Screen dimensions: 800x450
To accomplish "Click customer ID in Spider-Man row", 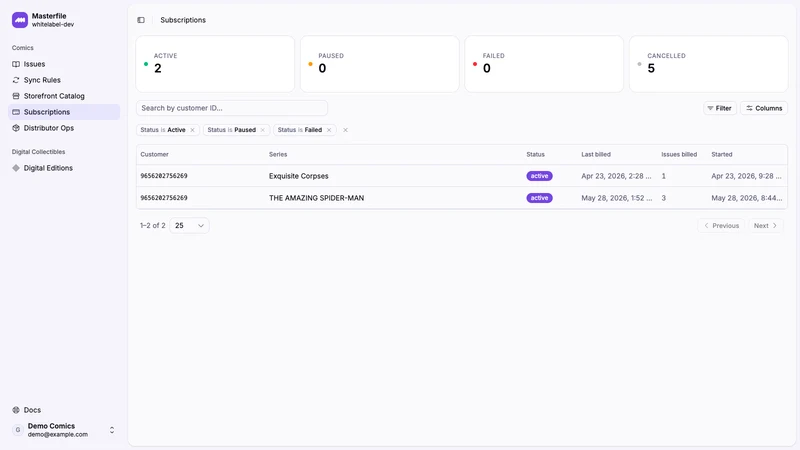I will 164,198.
